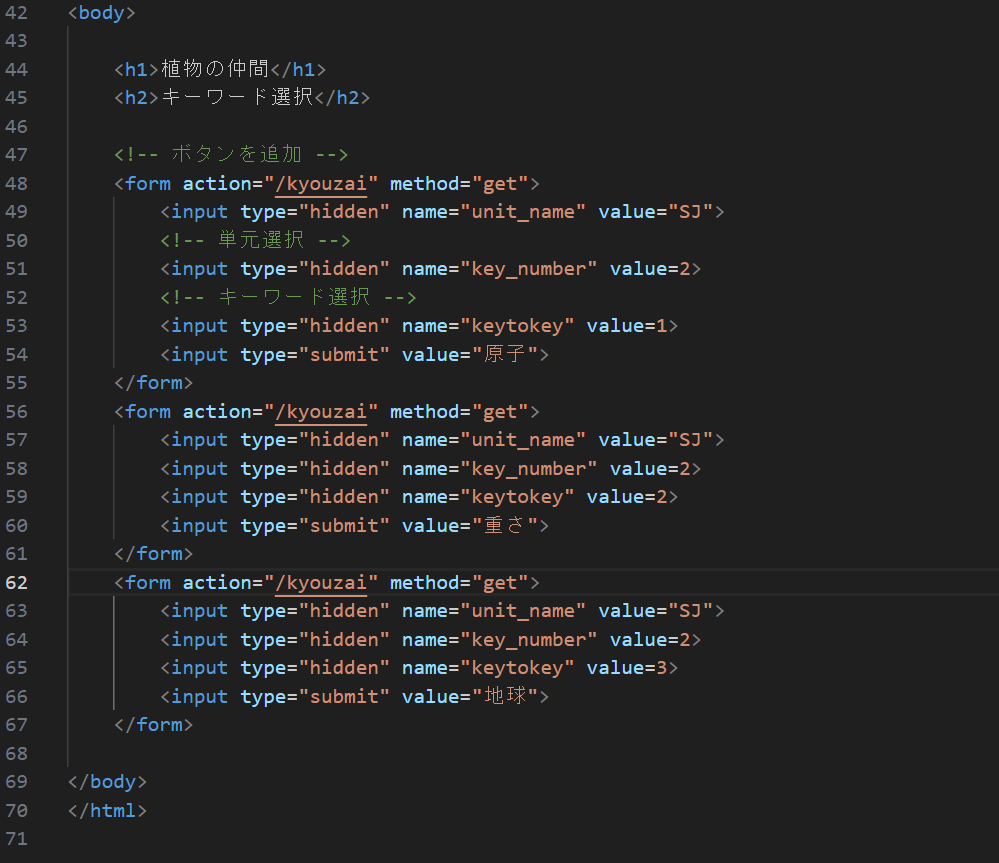Click the 単元選択 comment on line 50

[x=258, y=240]
